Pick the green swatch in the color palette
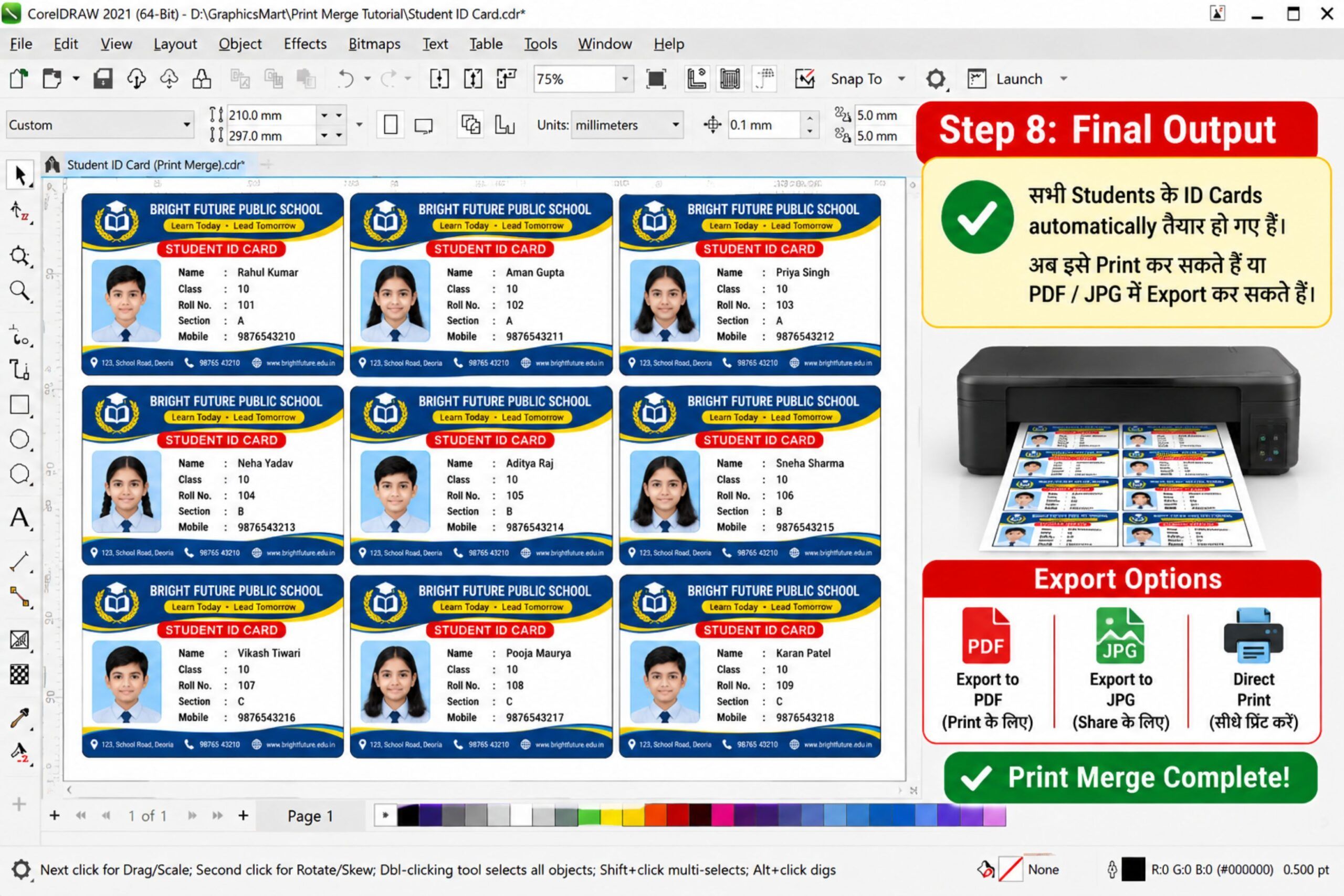 click(x=588, y=816)
